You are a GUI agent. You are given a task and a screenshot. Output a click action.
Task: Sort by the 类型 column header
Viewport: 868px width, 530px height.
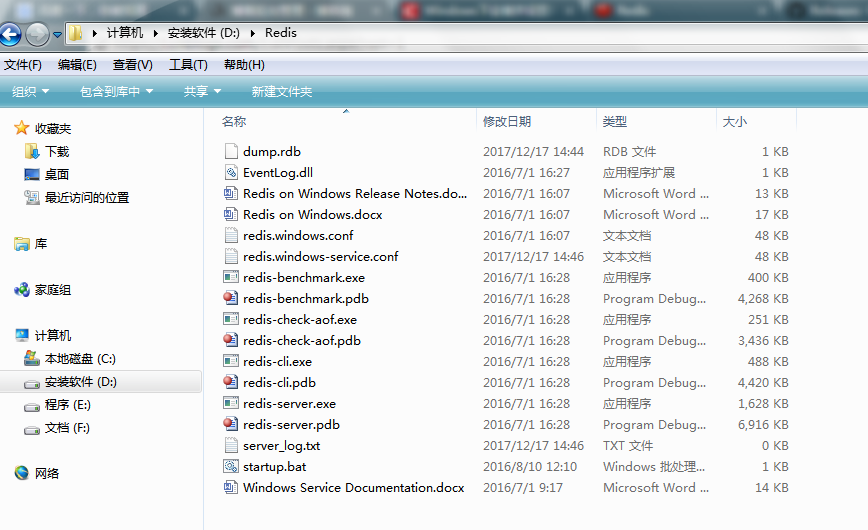click(x=614, y=121)
